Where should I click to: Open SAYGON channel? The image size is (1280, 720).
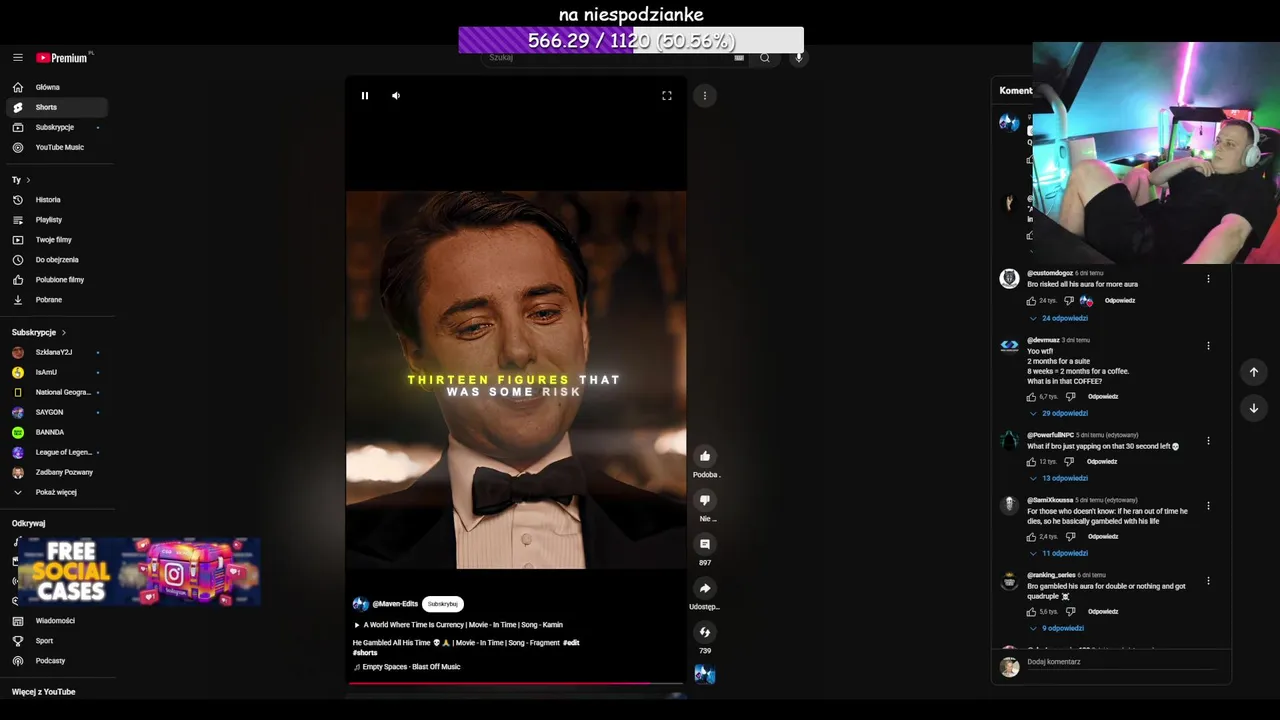click(x=57, y=412)
